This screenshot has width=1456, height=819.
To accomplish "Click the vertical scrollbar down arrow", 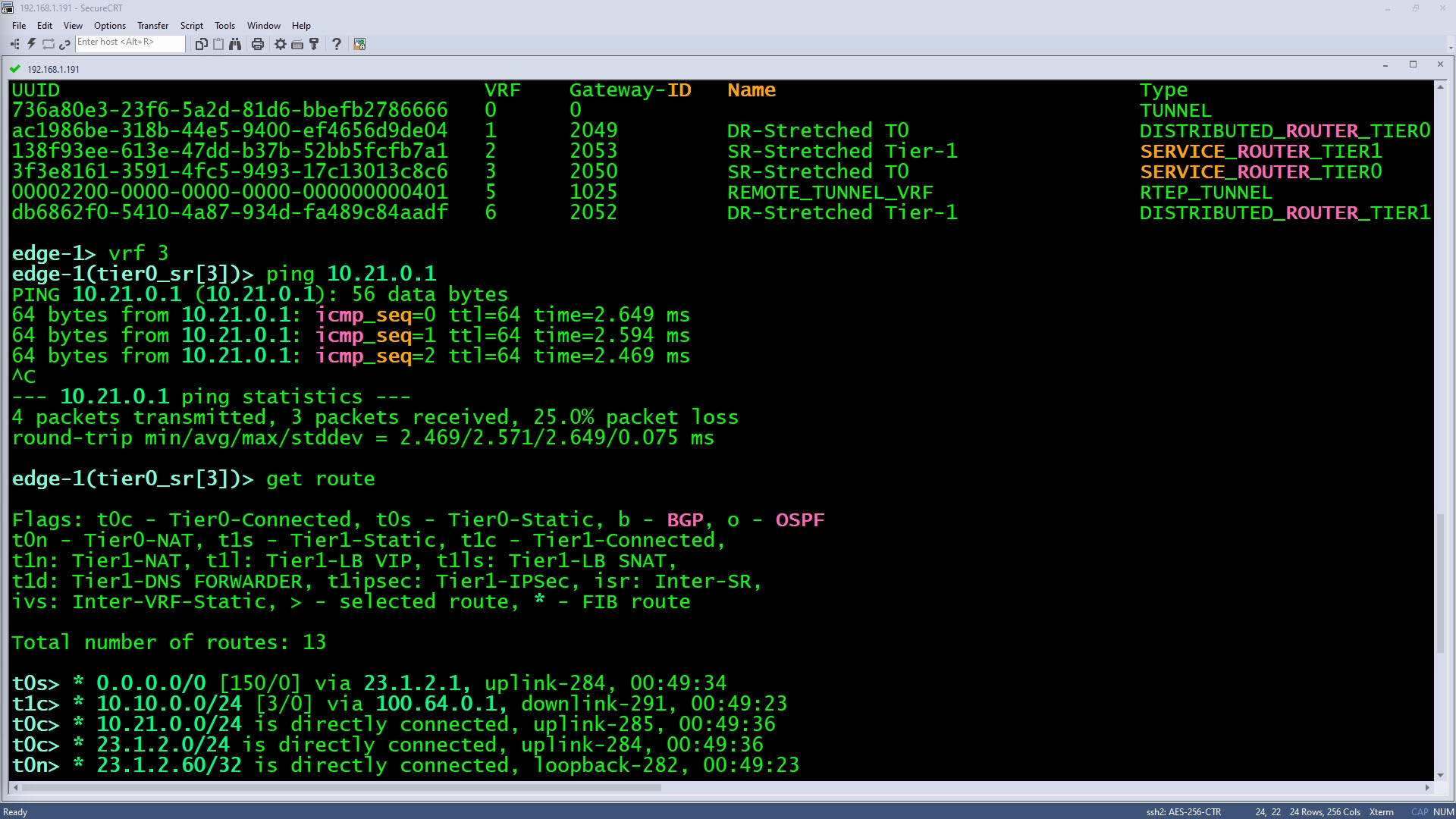I will coord(1440,775).
